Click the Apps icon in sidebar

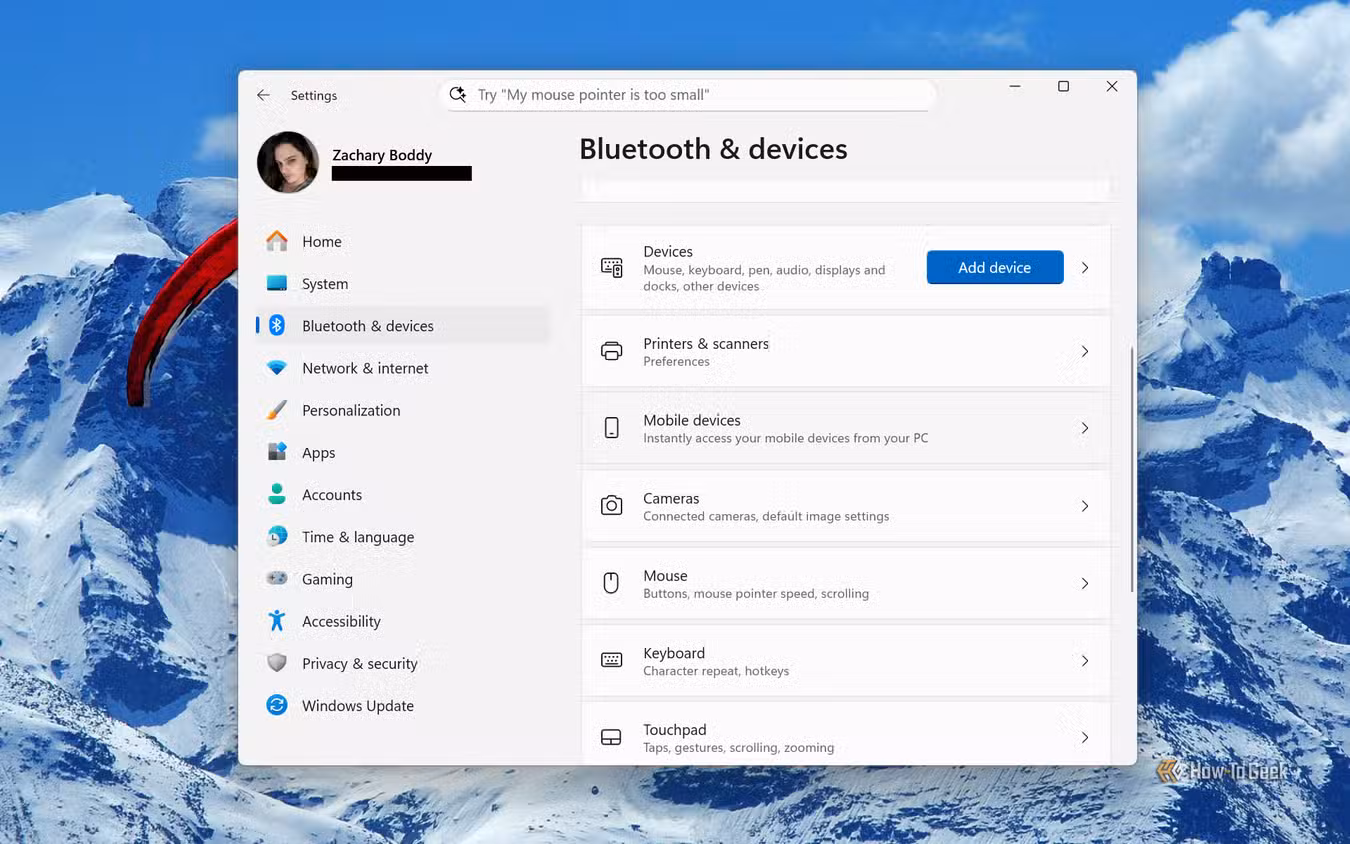[277, 452]
